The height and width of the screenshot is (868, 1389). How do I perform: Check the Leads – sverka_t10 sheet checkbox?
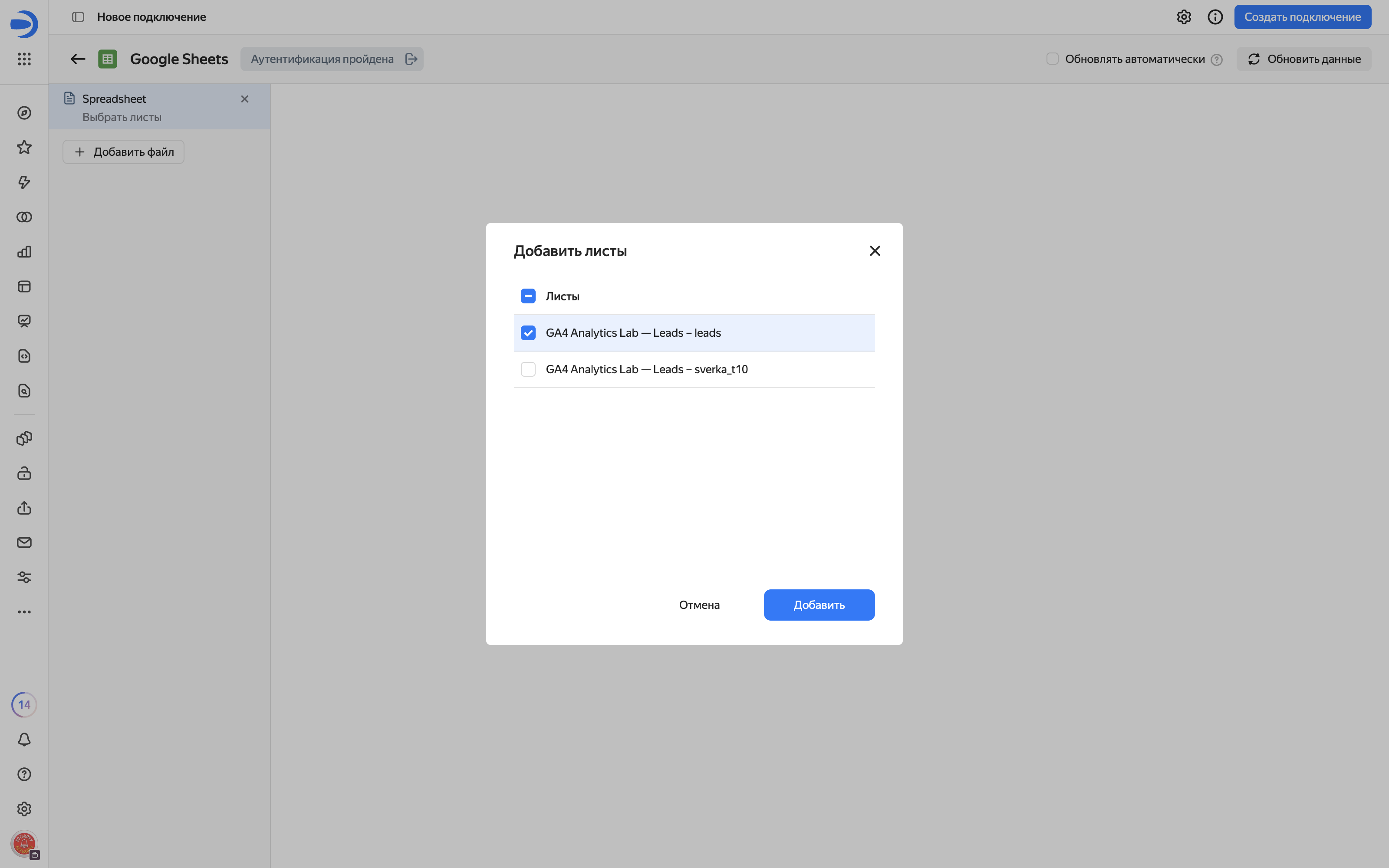click(528, 369)
